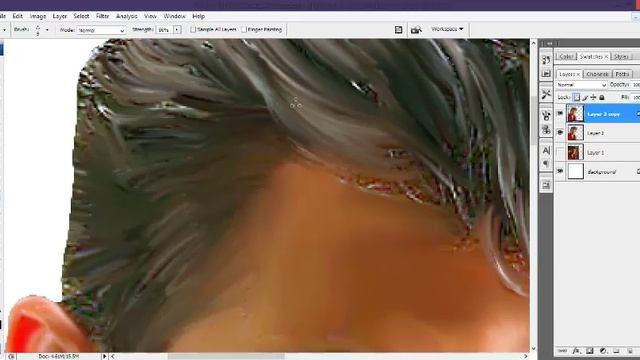Open the History panel icon in dock
Screen dimensions: 640x360
[x=546, y=60]
